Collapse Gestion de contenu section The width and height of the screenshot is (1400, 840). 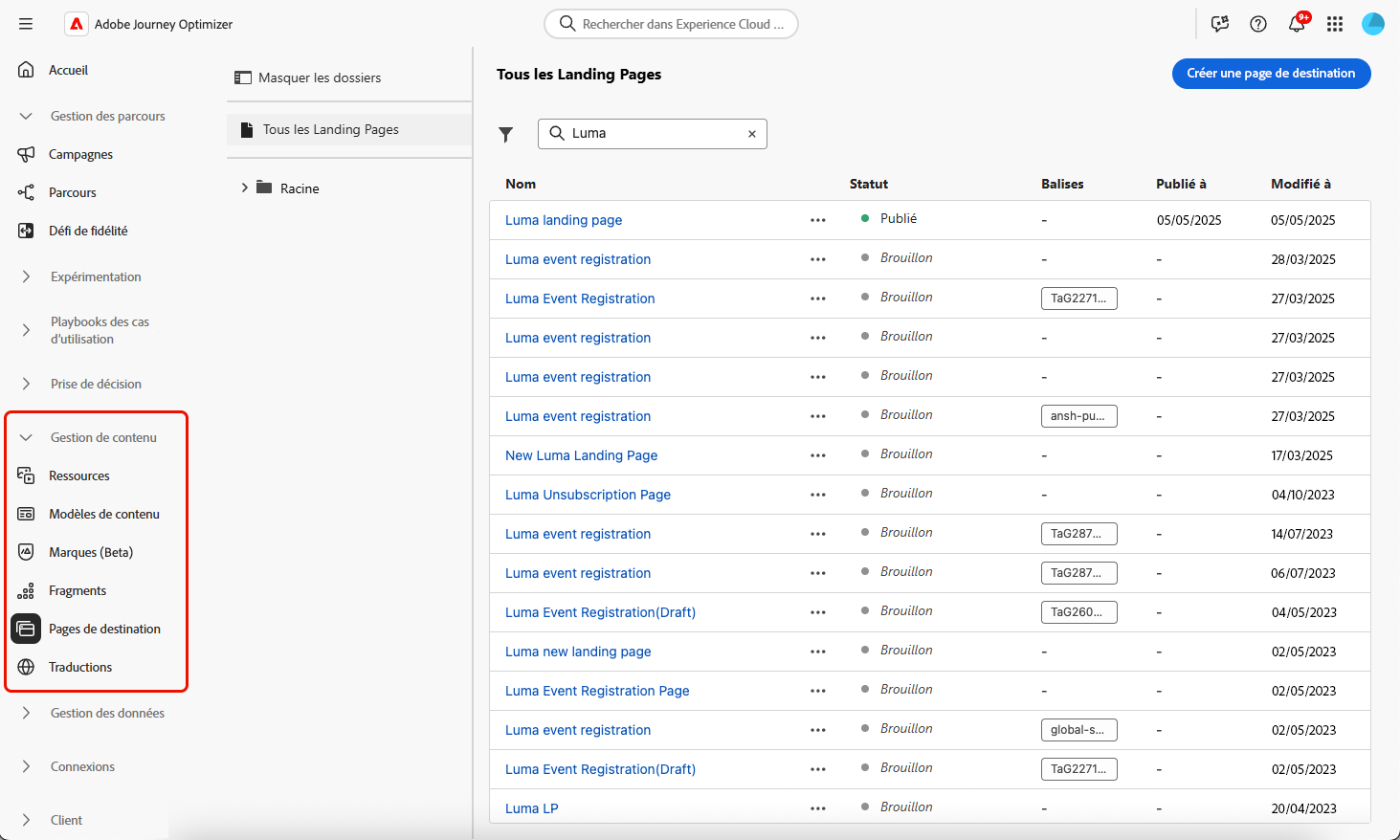(26, 437)
